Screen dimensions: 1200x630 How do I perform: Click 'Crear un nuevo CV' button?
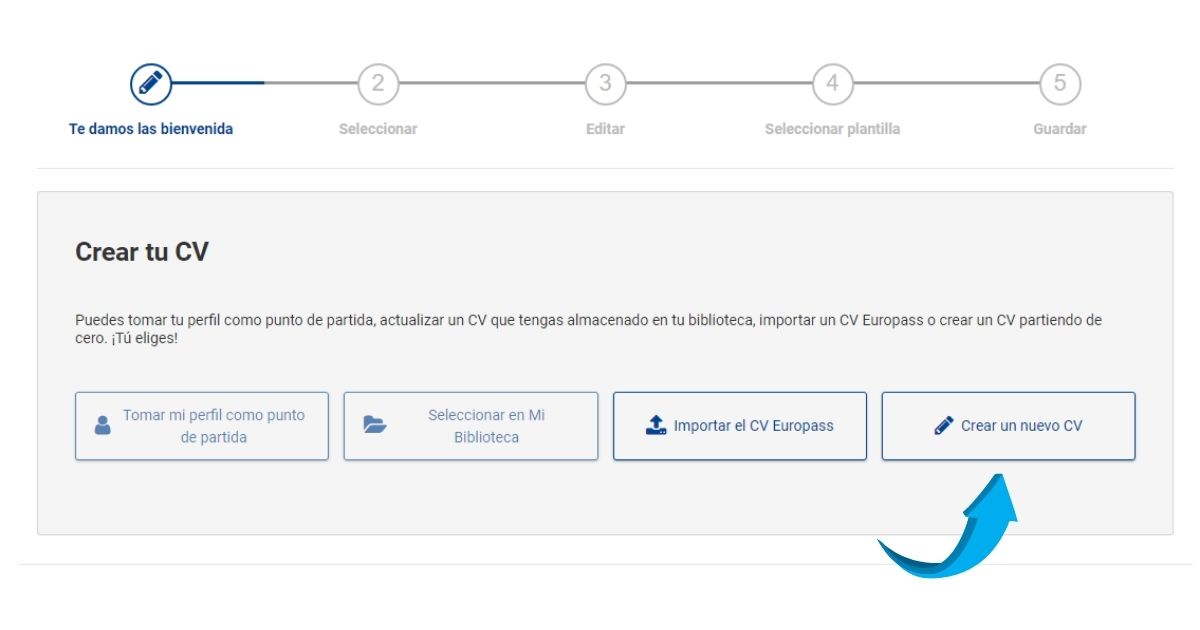tap(1008, 426)
